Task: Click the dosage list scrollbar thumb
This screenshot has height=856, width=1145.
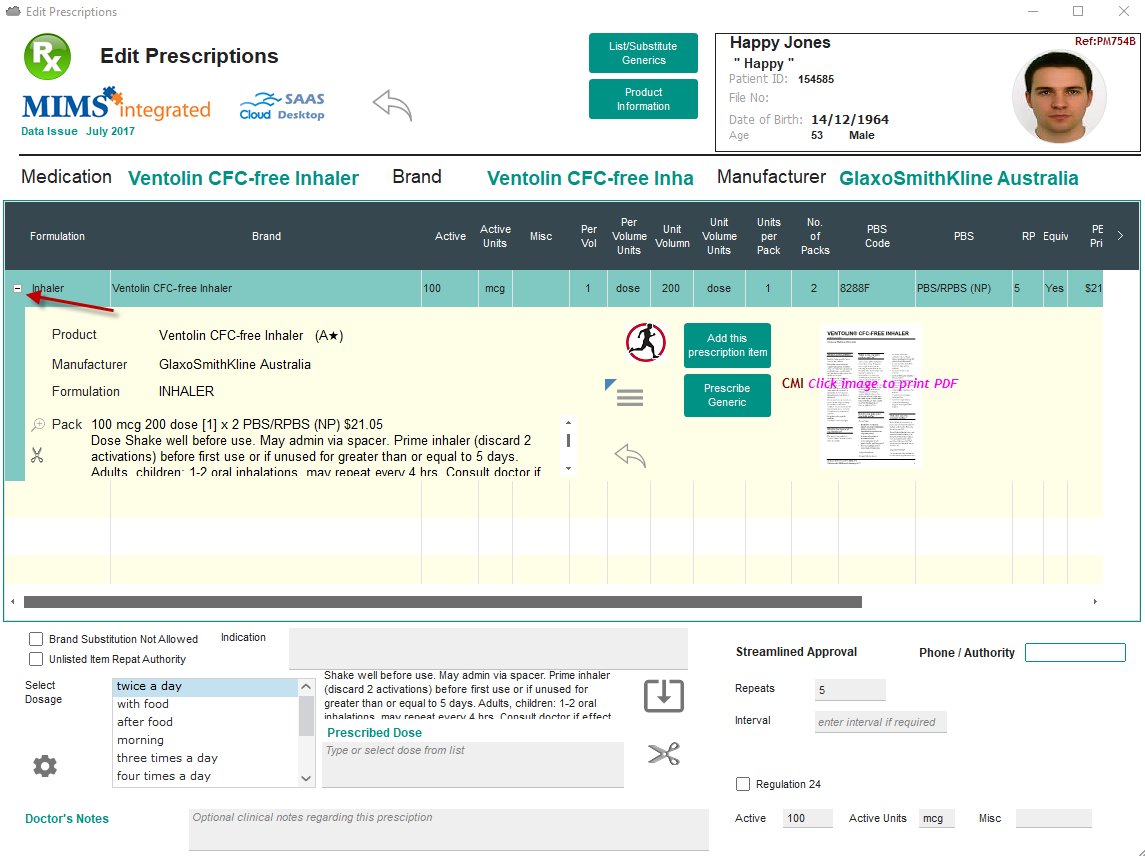Action: 306,716
